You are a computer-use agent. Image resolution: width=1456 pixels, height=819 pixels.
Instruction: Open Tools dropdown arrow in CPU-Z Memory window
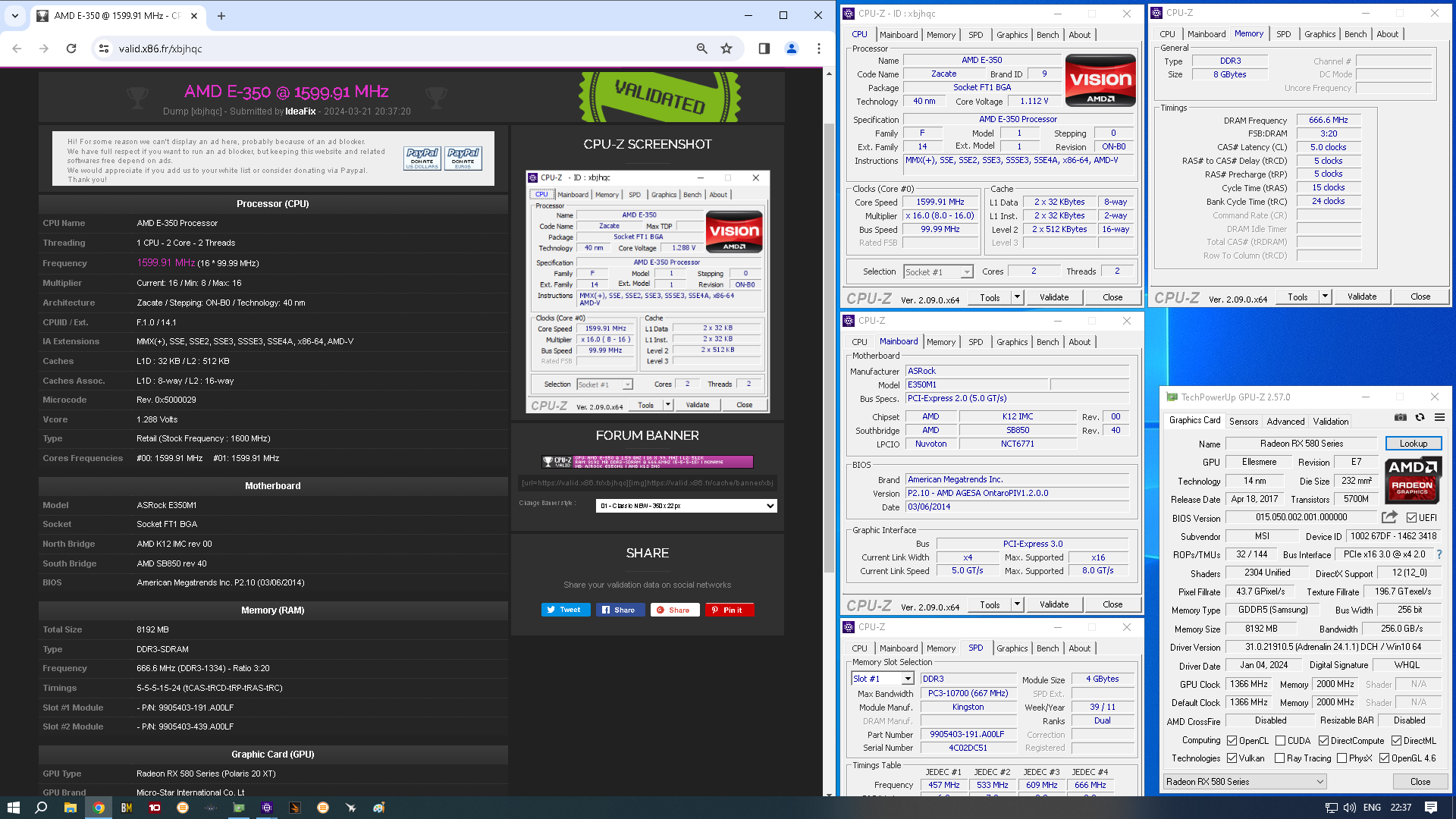point(1325,297)
